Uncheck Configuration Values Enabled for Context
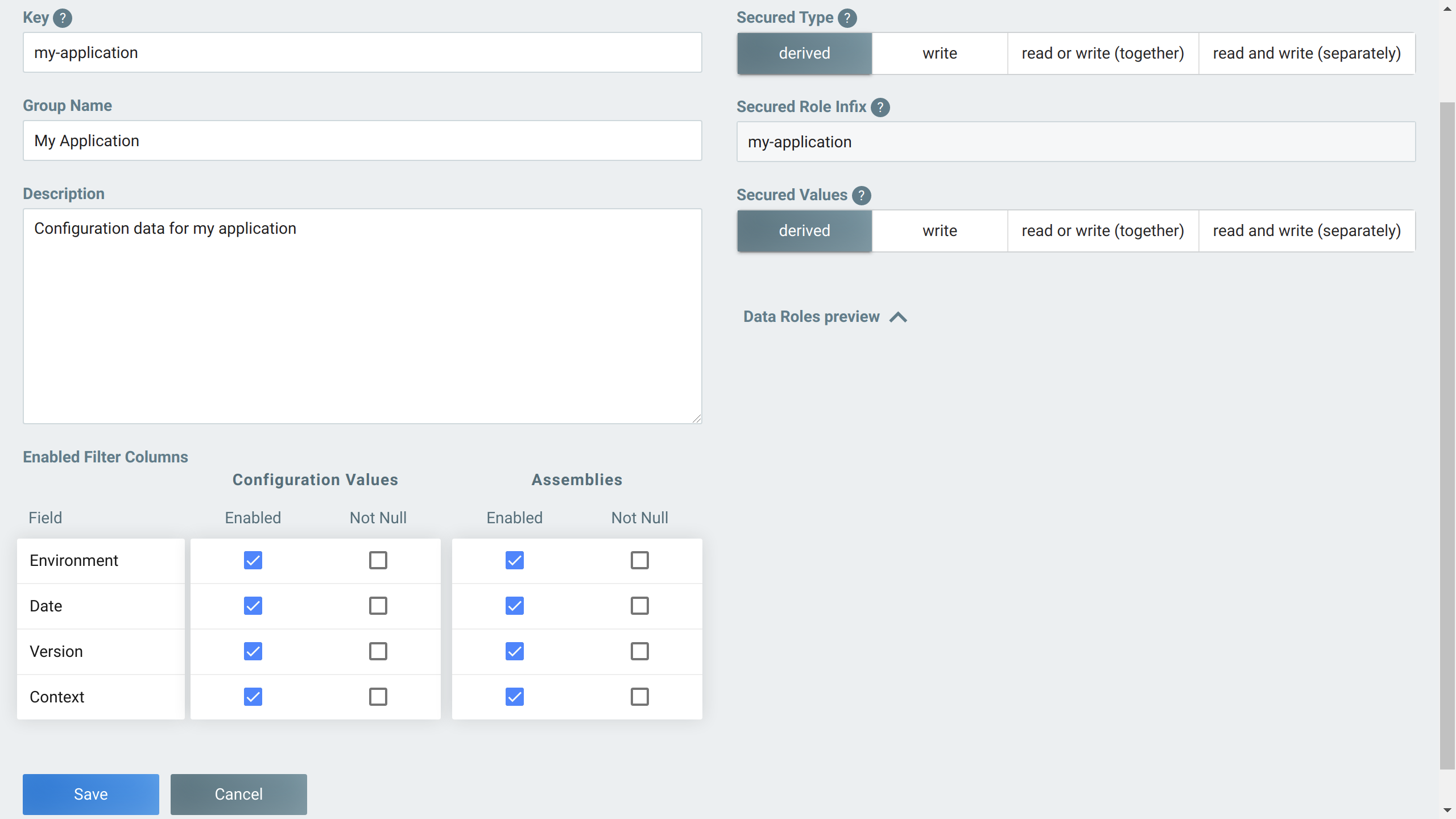1456x819 pixels. click(253, 696)
